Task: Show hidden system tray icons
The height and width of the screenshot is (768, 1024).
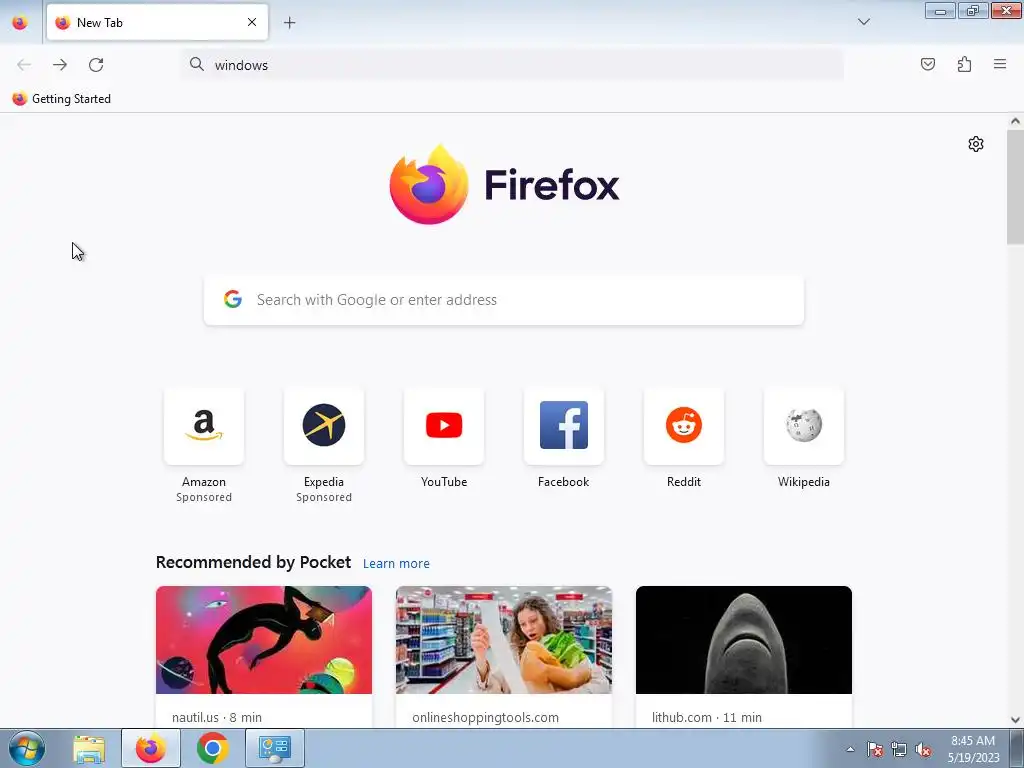Action: click(x=850, y=750)
